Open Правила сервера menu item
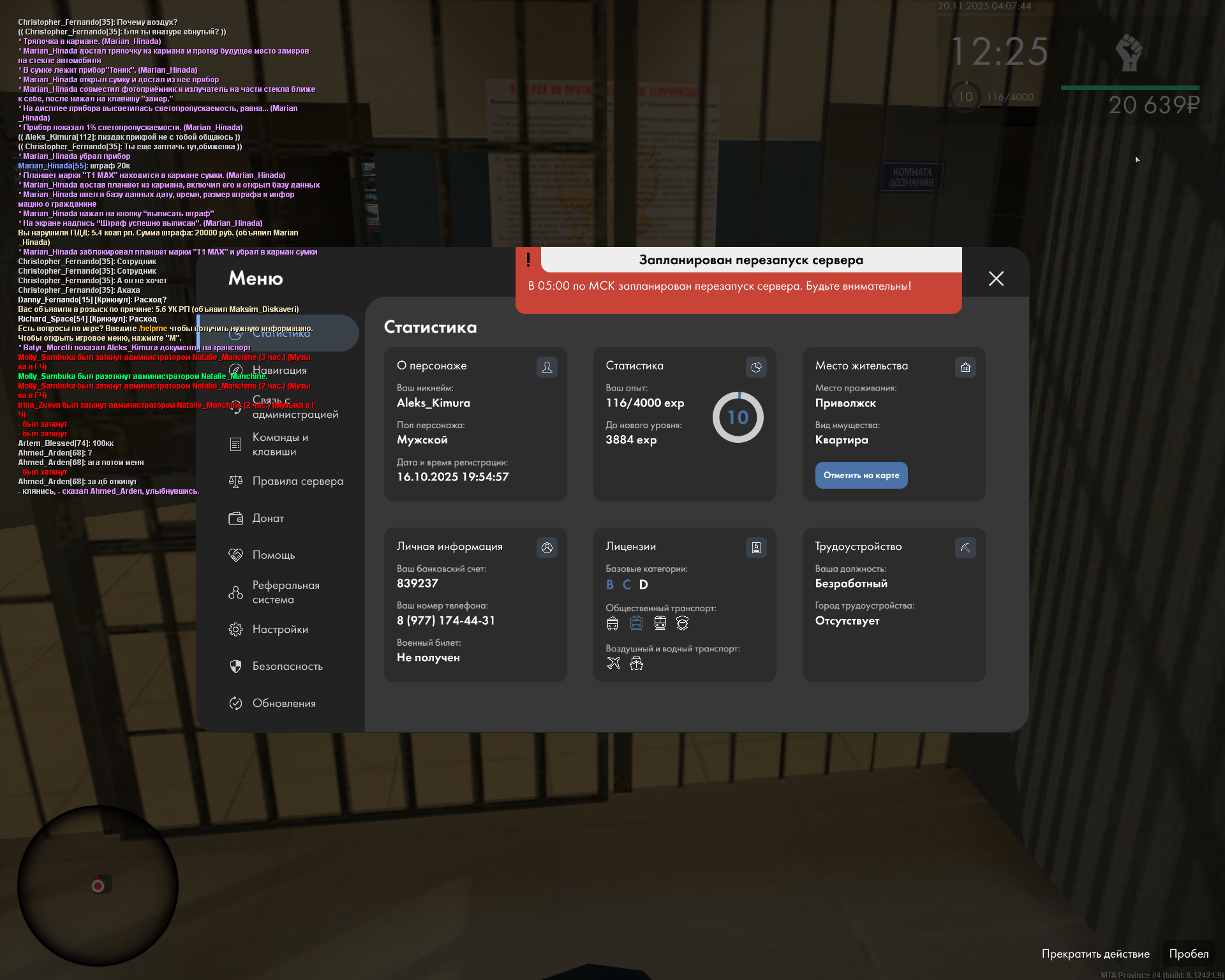Screen dimensions: 1225x980 297,481
